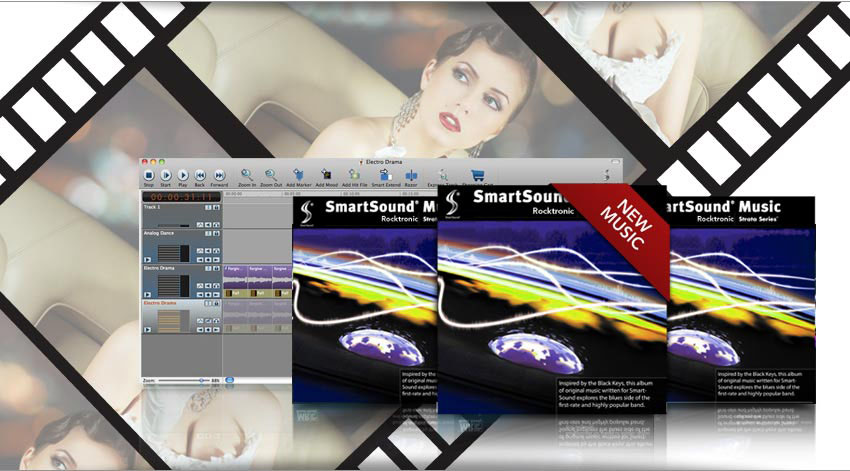Image resolution: width=850 pixels, height=471 pixels.
Task: Open info button on Track 1
Action: click(208, 208)
